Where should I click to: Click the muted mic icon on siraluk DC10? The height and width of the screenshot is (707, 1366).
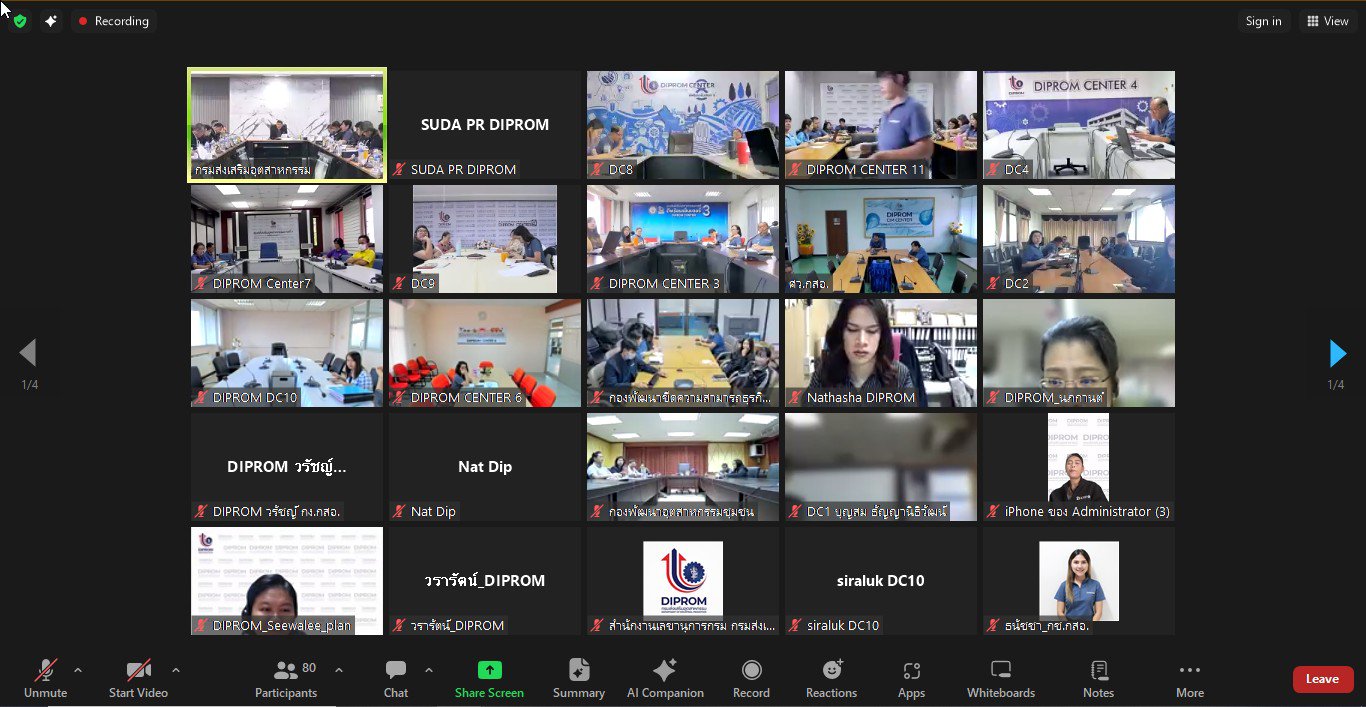(795, 626)
